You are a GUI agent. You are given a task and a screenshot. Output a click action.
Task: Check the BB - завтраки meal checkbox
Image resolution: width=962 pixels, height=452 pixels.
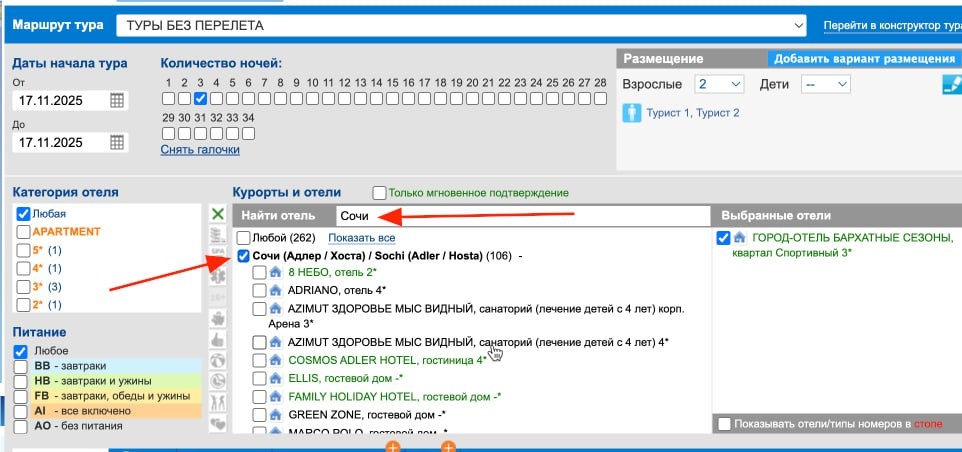(21, 366)
